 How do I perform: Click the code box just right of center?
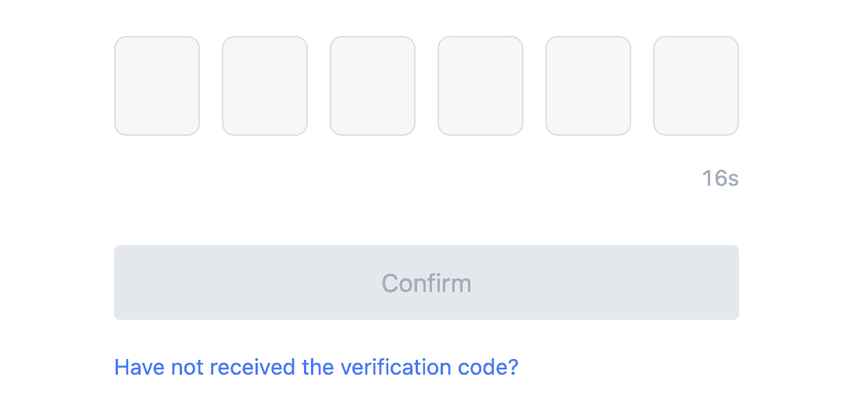(x=480, y=86)
